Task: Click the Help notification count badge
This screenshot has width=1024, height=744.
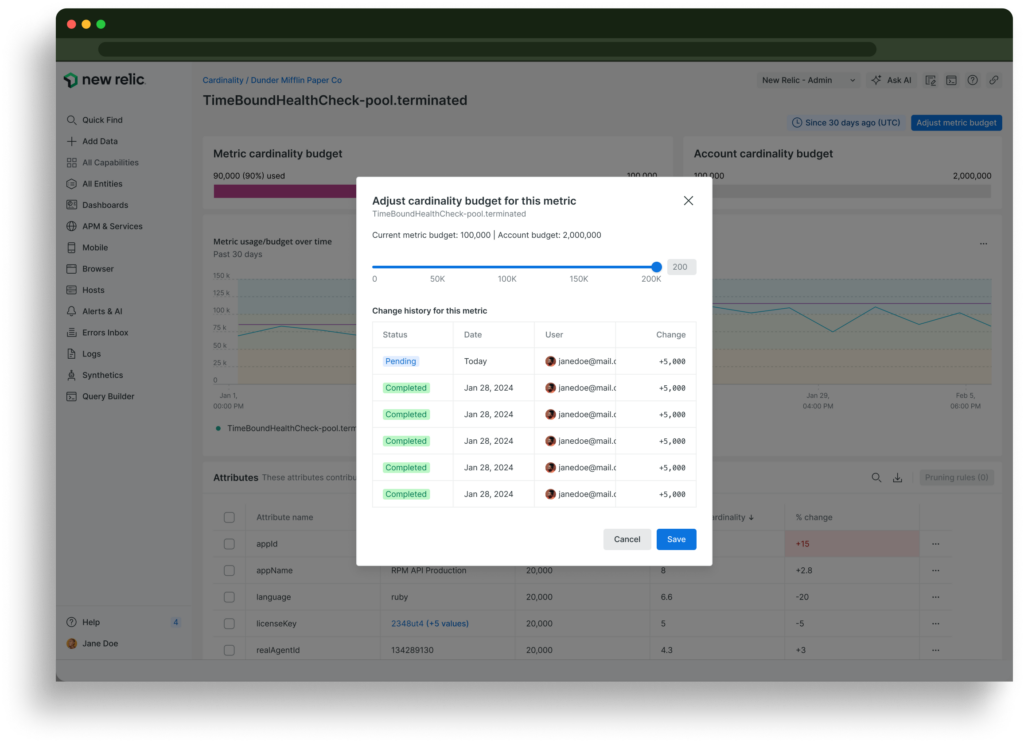Action: tap(176, 623)
